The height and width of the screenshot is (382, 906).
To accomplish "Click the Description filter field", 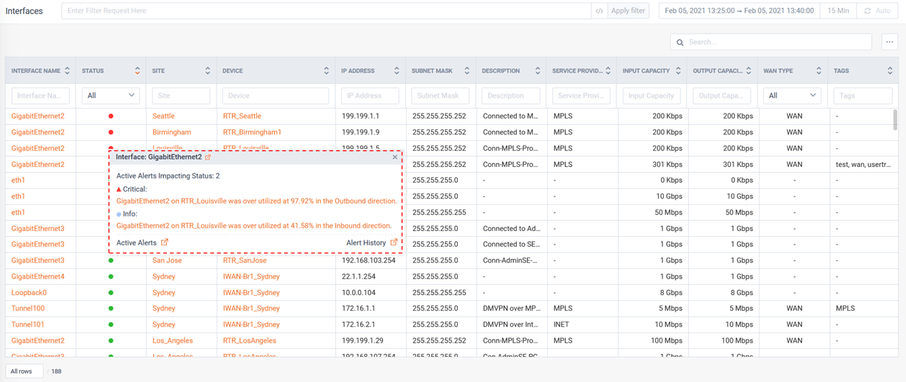I will (x=511, y=95).
